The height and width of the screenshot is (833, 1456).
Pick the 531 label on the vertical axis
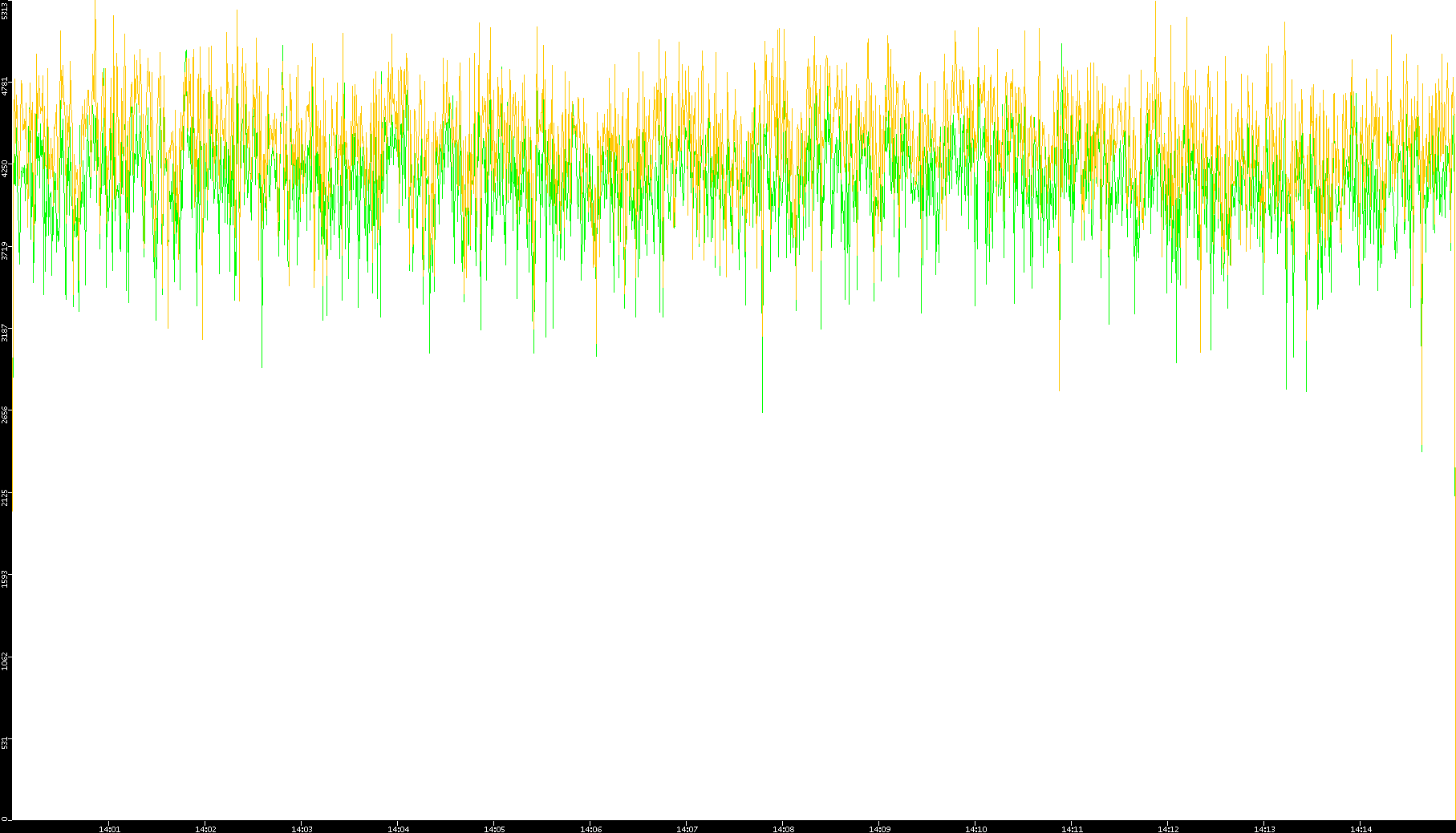(6, 743)
